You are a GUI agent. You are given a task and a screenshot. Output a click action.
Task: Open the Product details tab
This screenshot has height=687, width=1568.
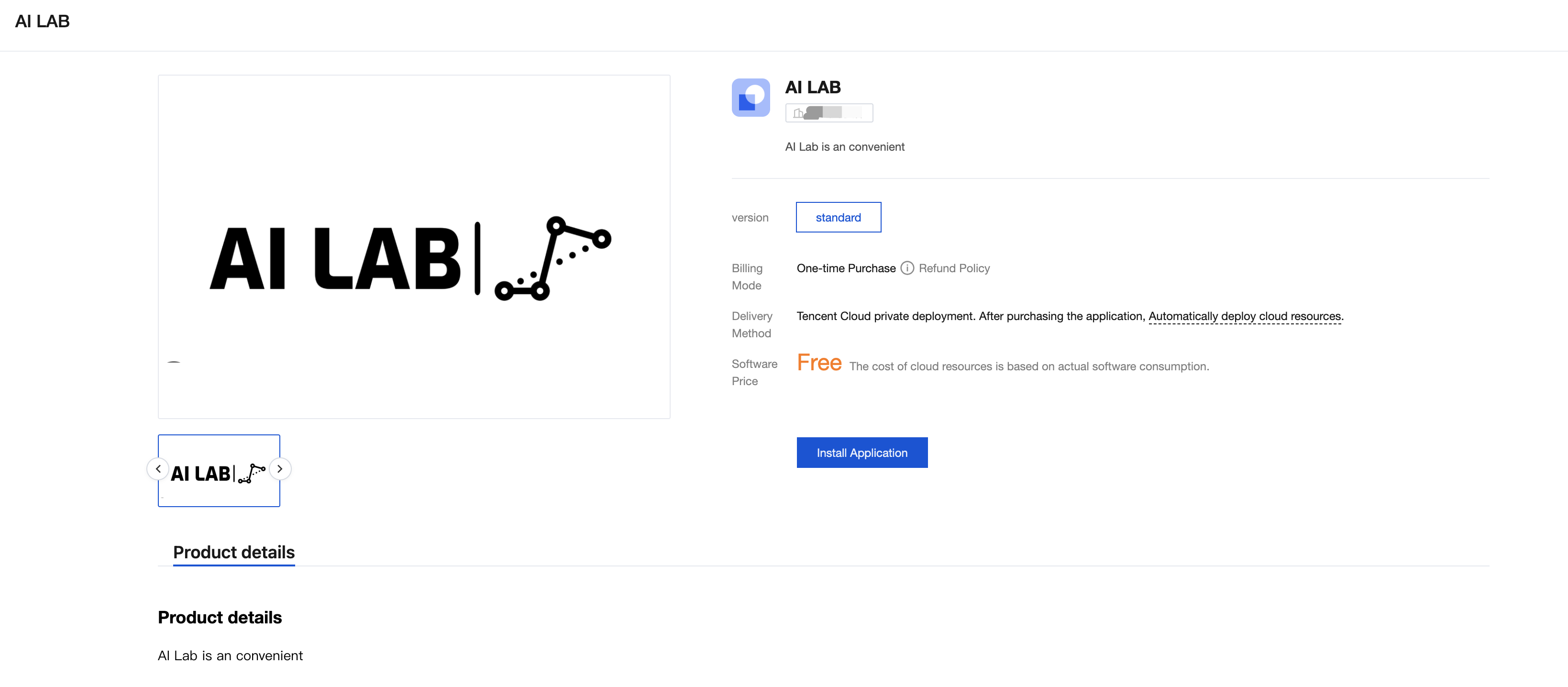tap(234, 553)
